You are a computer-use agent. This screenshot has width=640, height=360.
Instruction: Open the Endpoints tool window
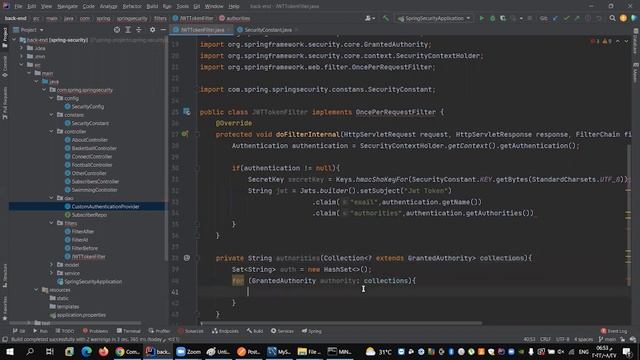[x=225, y=331]
